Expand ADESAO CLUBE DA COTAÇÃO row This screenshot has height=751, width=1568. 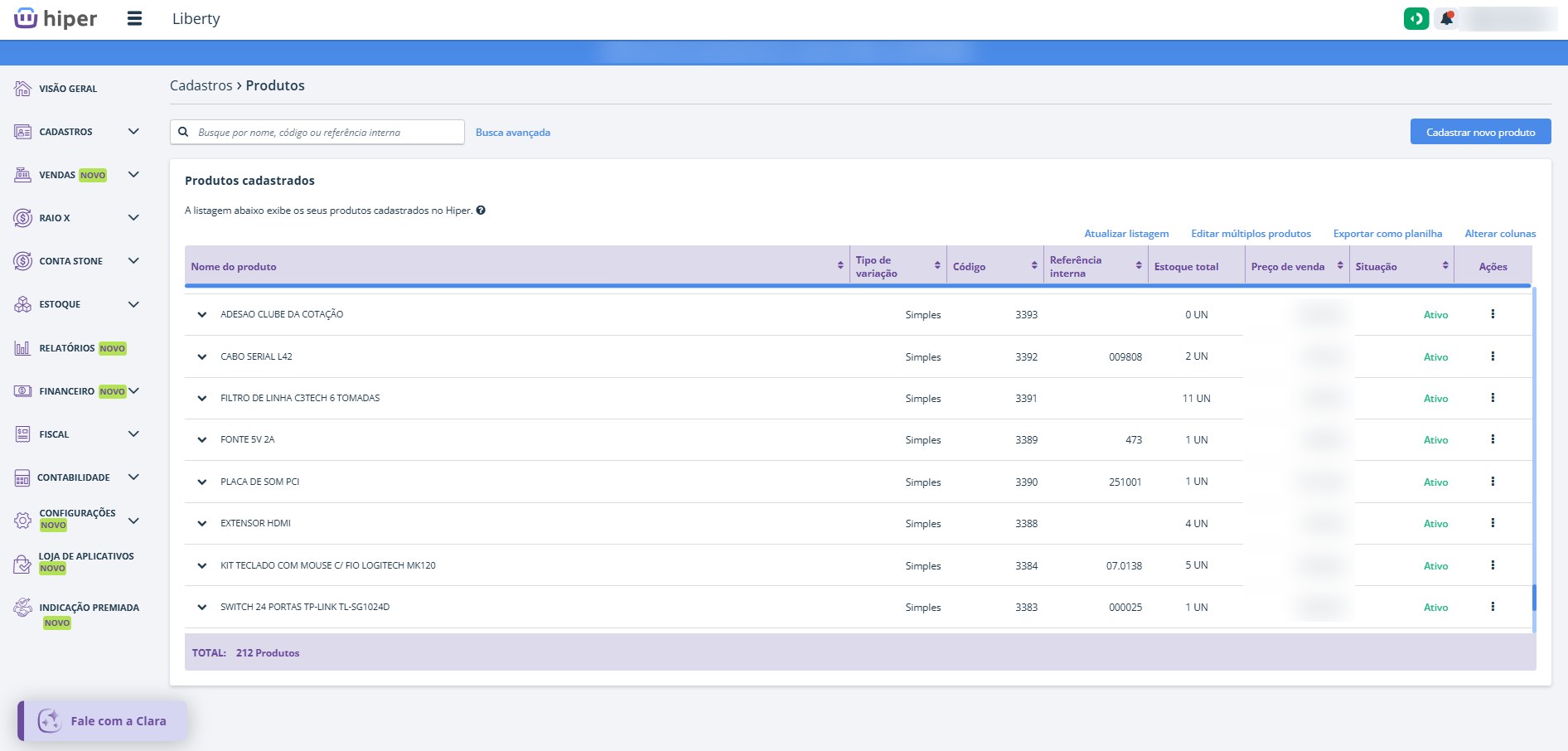pos(201,315)
